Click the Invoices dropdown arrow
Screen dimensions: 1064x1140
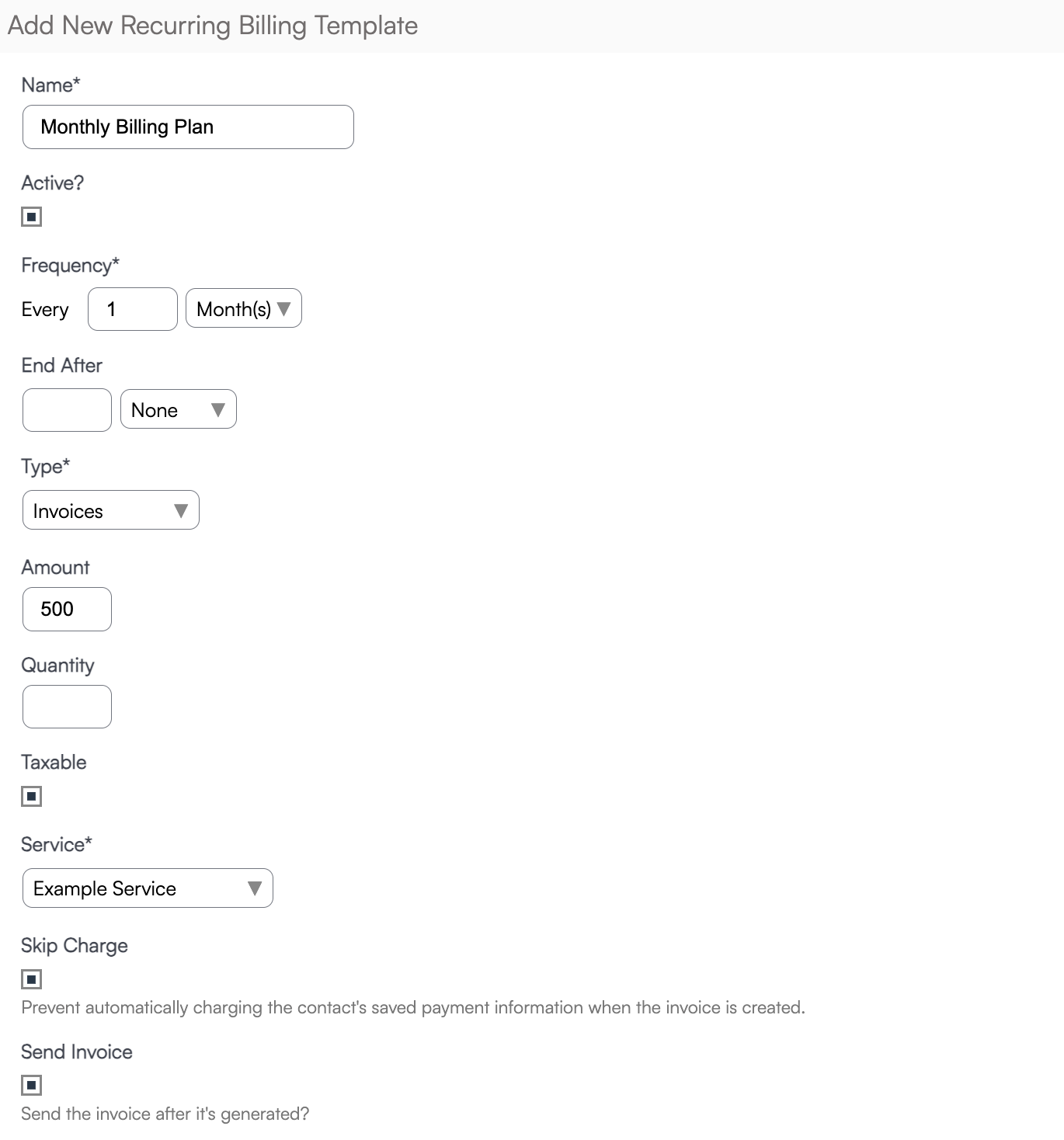181,510
